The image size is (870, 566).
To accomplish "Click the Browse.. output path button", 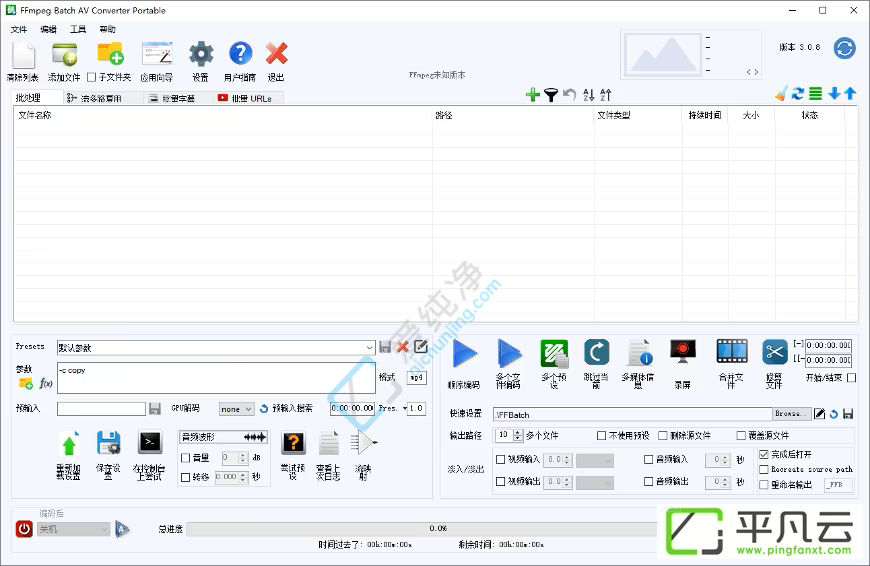I will coord(791,414).
